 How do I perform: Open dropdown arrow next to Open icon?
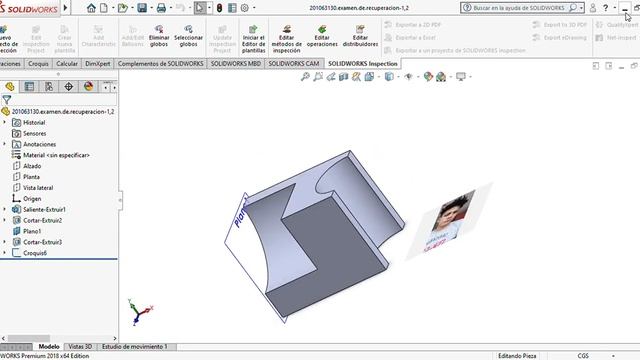(132, 8)
